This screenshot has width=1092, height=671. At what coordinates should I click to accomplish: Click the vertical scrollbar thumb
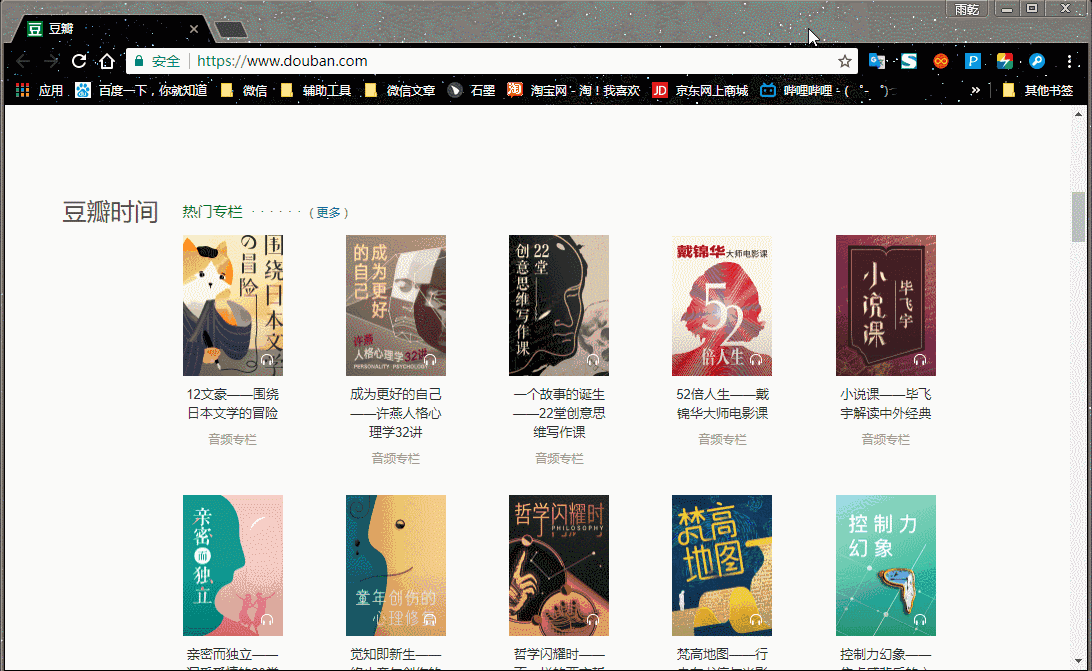coord(1078,217)
